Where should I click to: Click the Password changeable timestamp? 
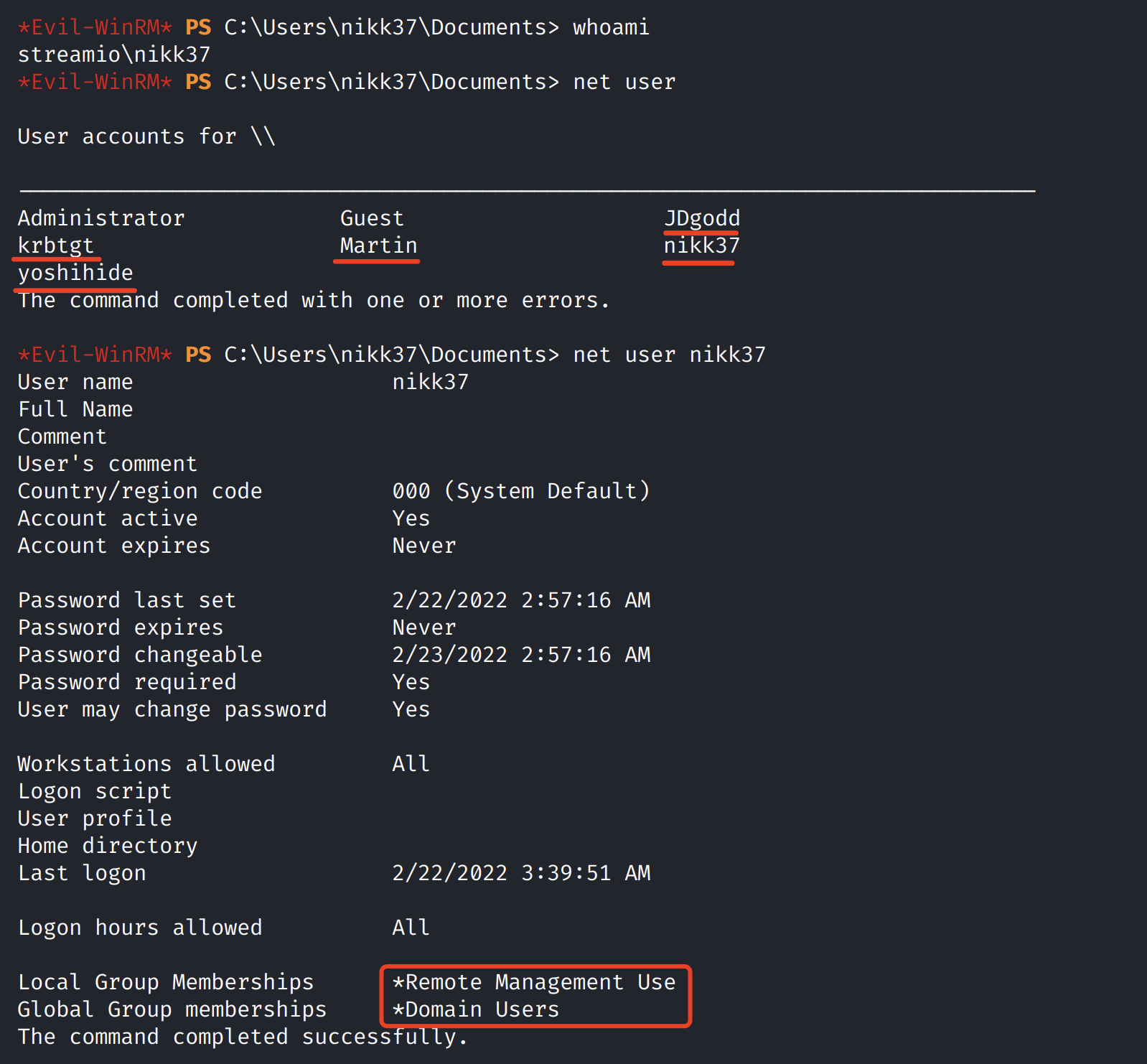pyautogui.click(x=520, y=655)
